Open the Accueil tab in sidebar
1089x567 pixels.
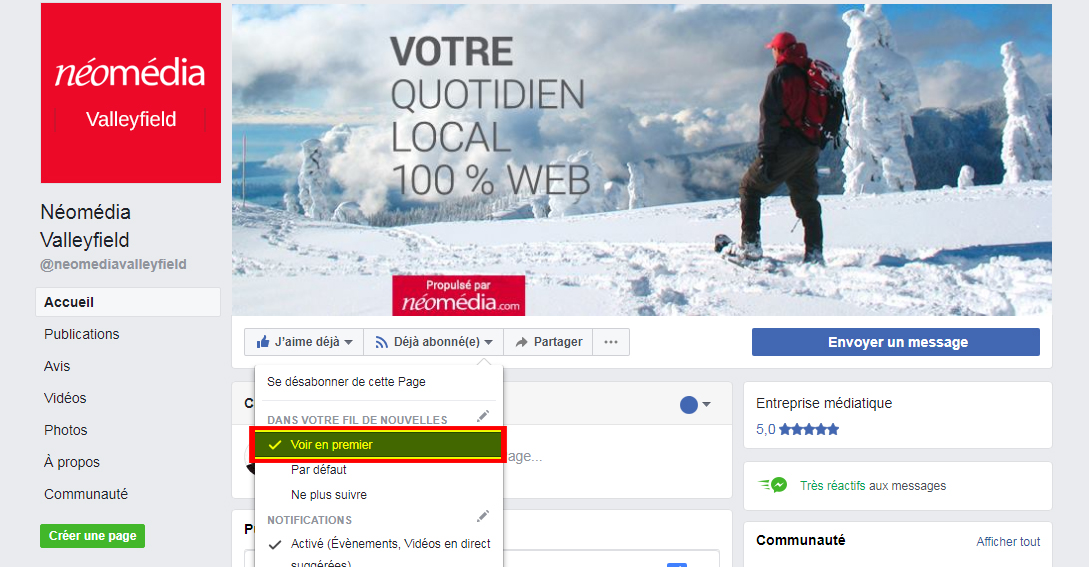(x=128, y=302)
